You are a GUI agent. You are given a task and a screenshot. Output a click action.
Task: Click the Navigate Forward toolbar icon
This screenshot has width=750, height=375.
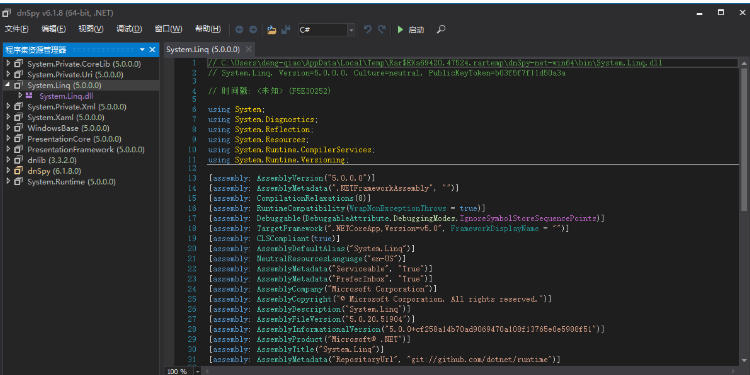click(253, 30)
